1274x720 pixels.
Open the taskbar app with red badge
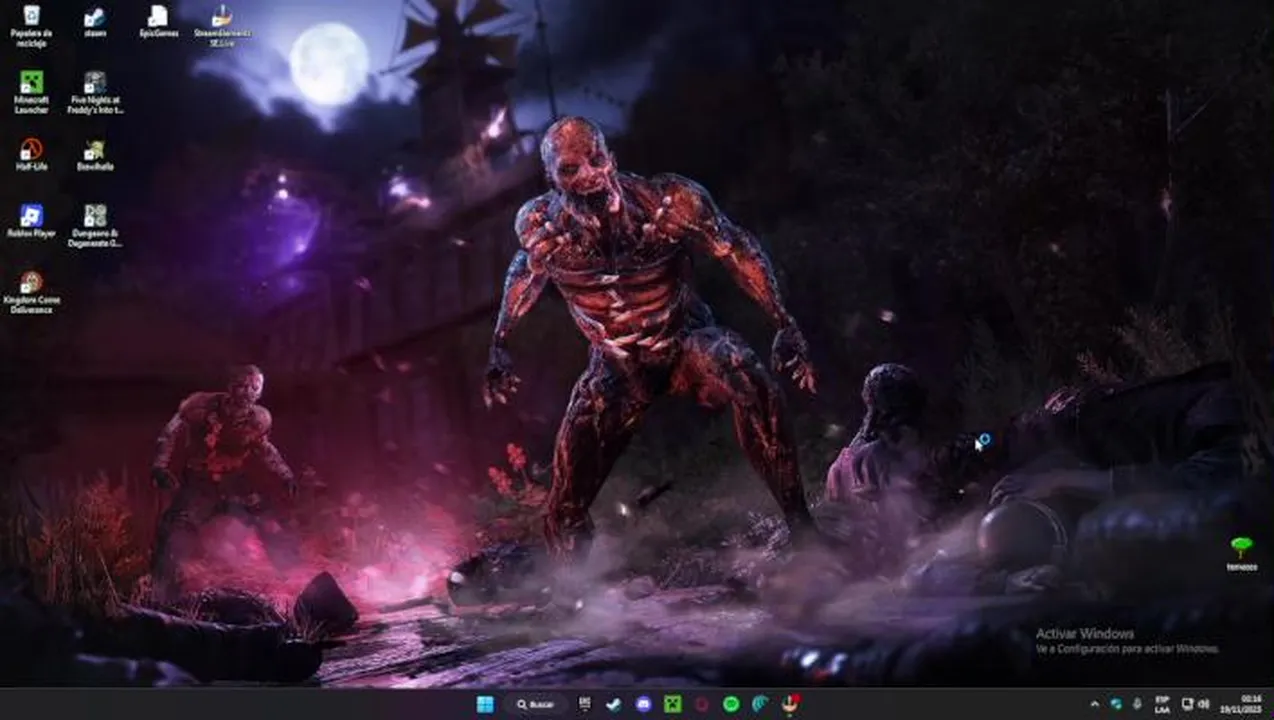pyautogui.click(x=791, y=704)
